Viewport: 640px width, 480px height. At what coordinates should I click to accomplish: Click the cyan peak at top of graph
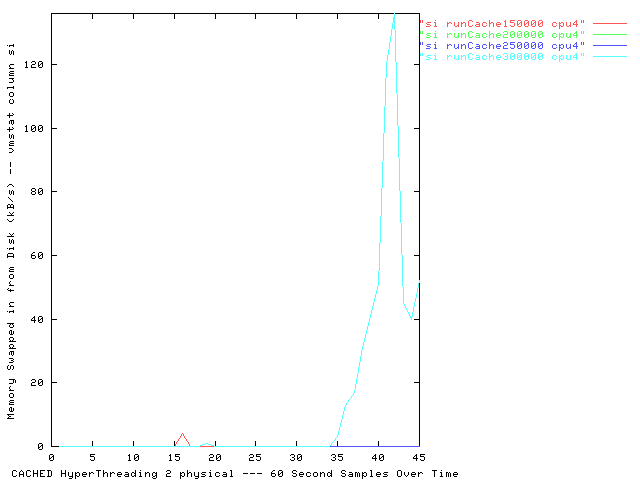[x=394, y=16]
